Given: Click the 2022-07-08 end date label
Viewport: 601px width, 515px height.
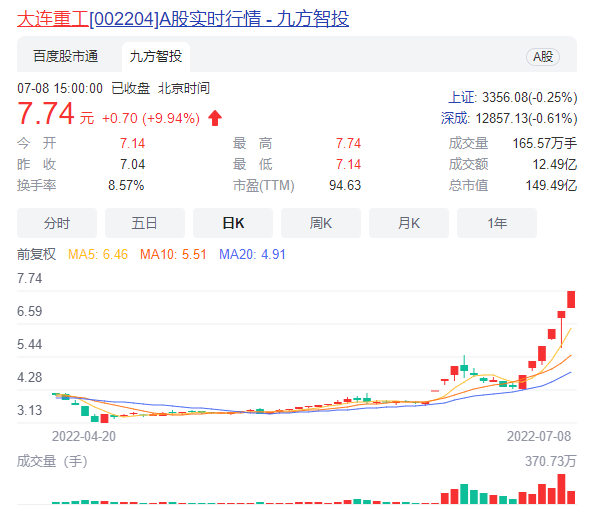Looking at the screenshot, I should pos(539,436).
